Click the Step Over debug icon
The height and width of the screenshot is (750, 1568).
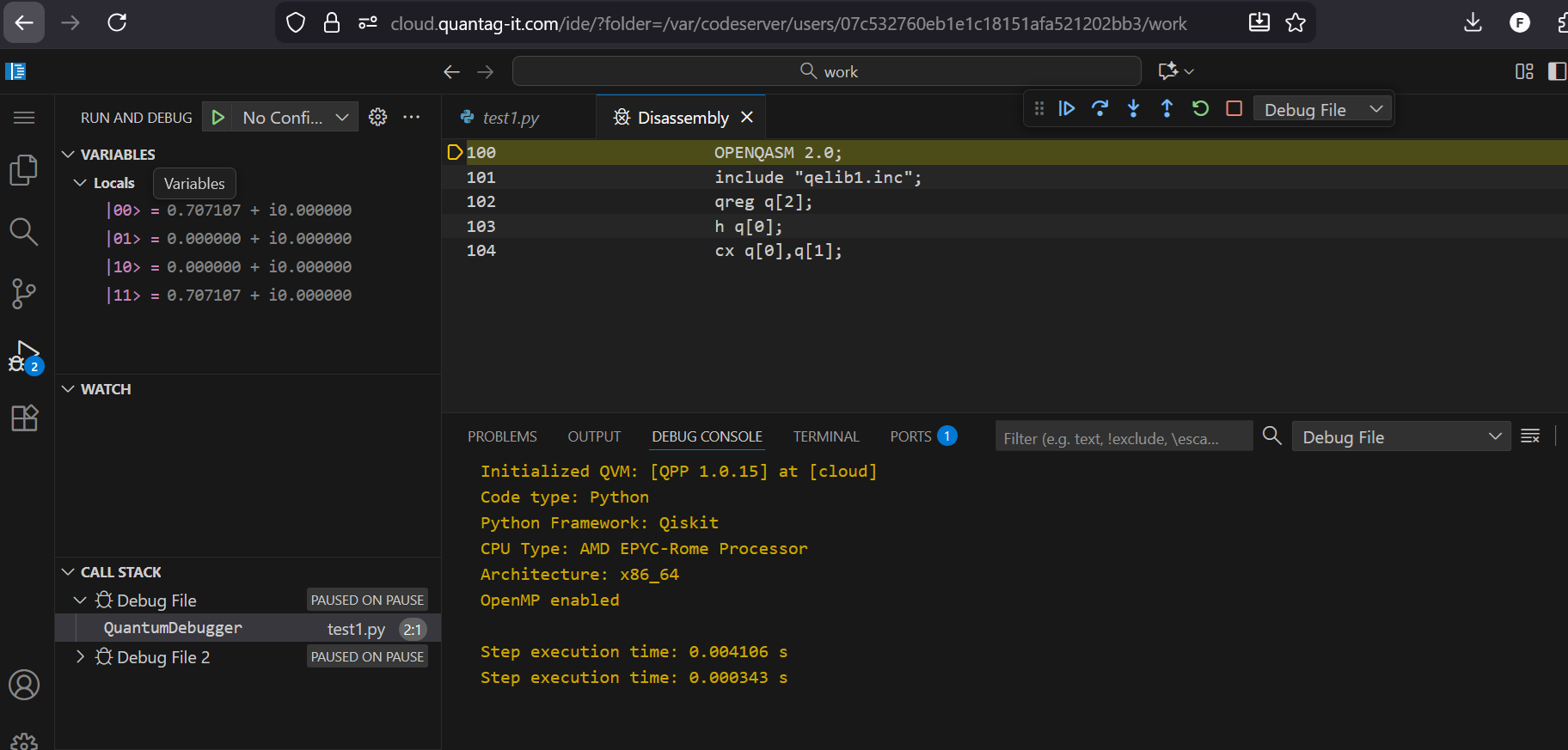(1099, 109)
